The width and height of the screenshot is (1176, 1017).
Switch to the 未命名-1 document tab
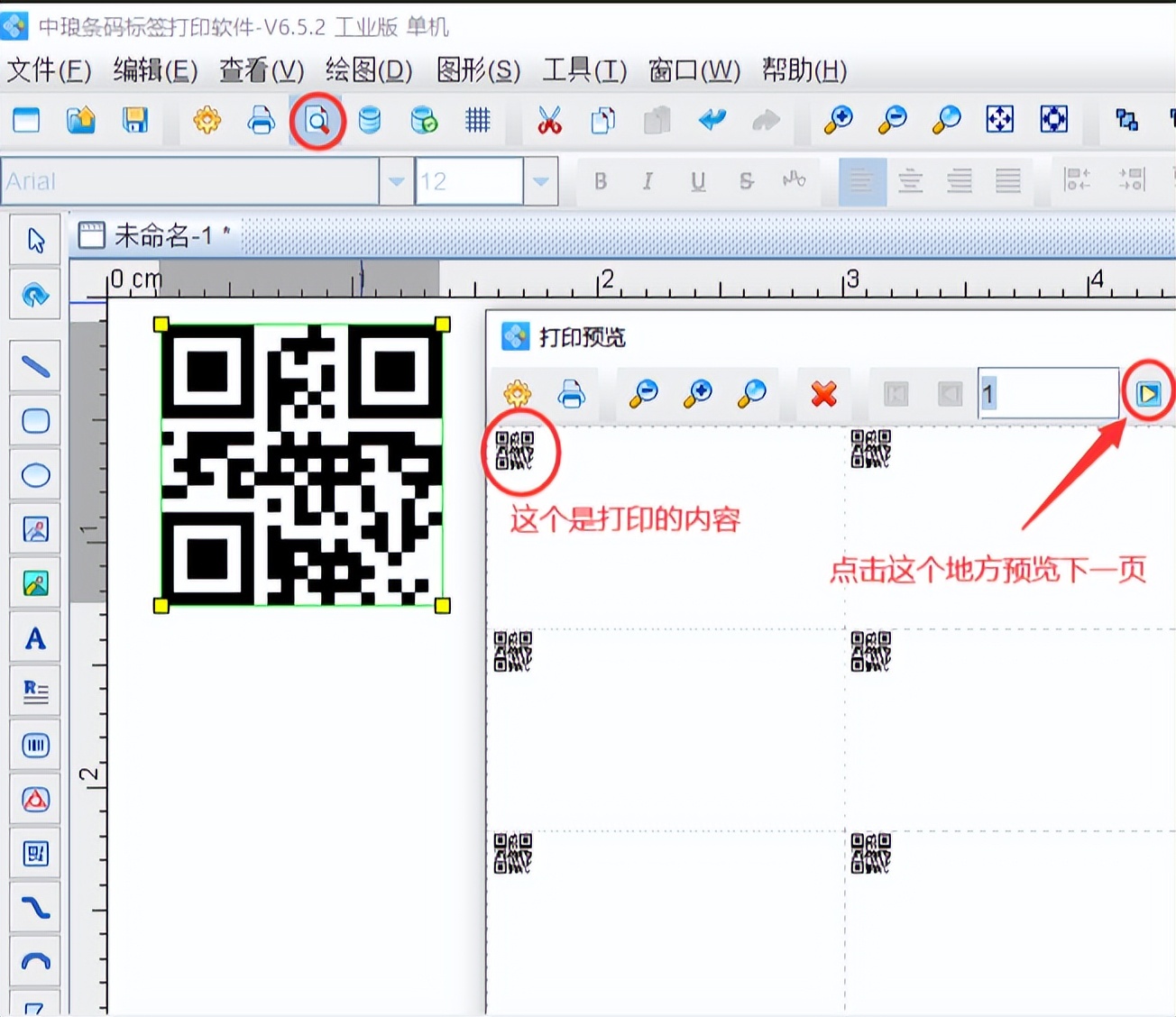[153, 236]
